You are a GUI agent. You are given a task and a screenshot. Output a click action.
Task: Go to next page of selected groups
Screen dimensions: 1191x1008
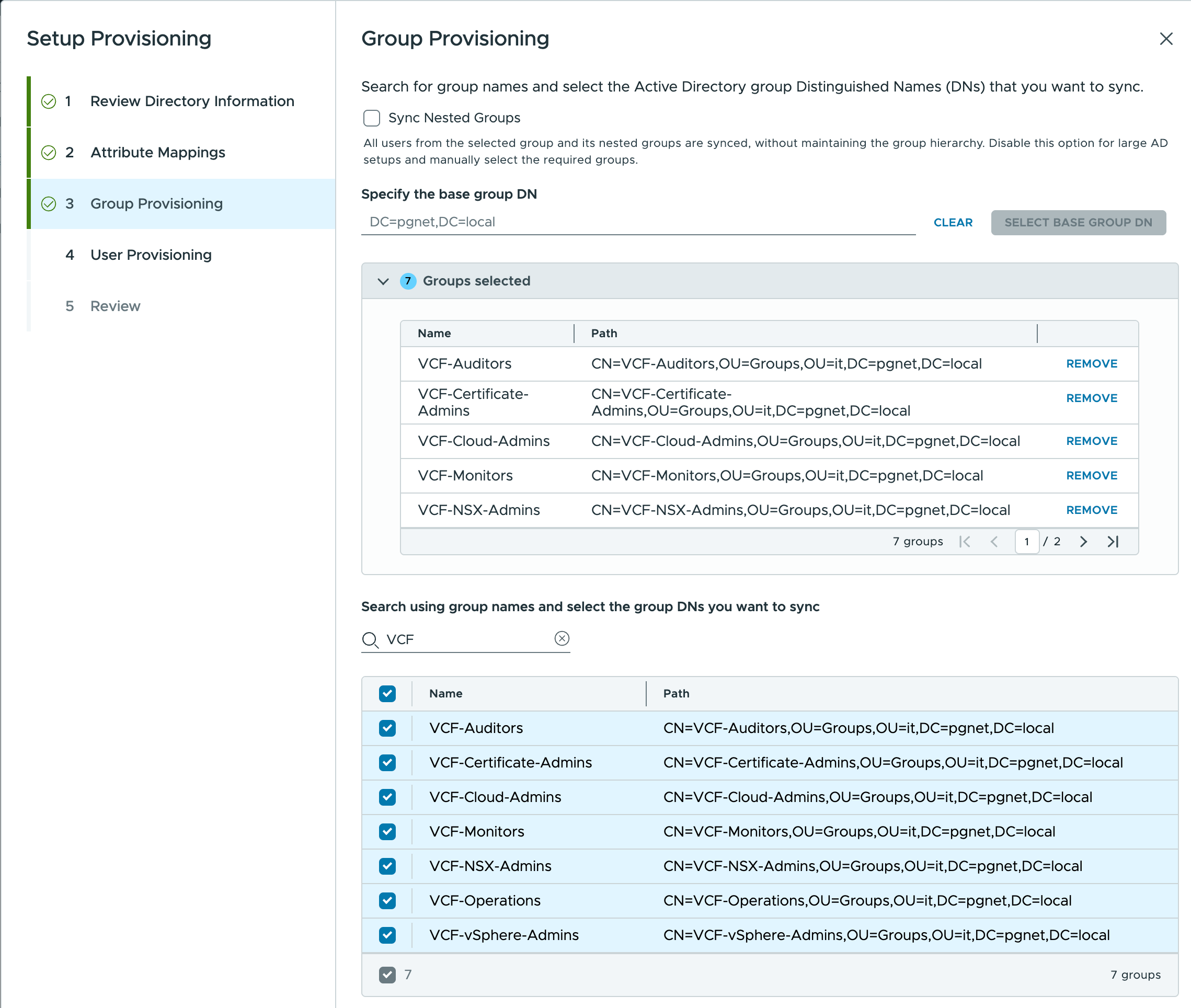tap(1083, 541)
